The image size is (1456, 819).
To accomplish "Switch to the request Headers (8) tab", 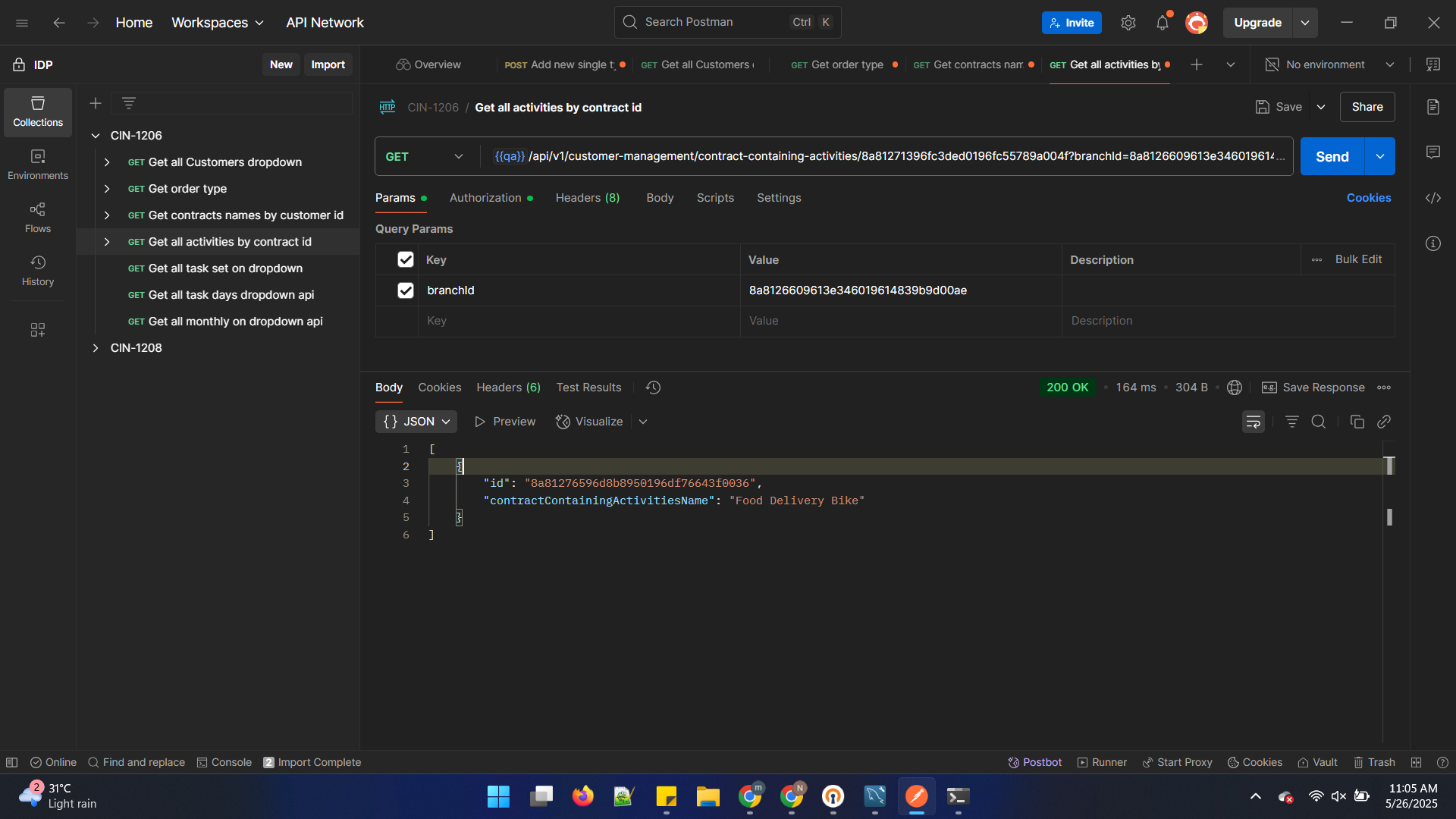I will click(x=588, y=198).
